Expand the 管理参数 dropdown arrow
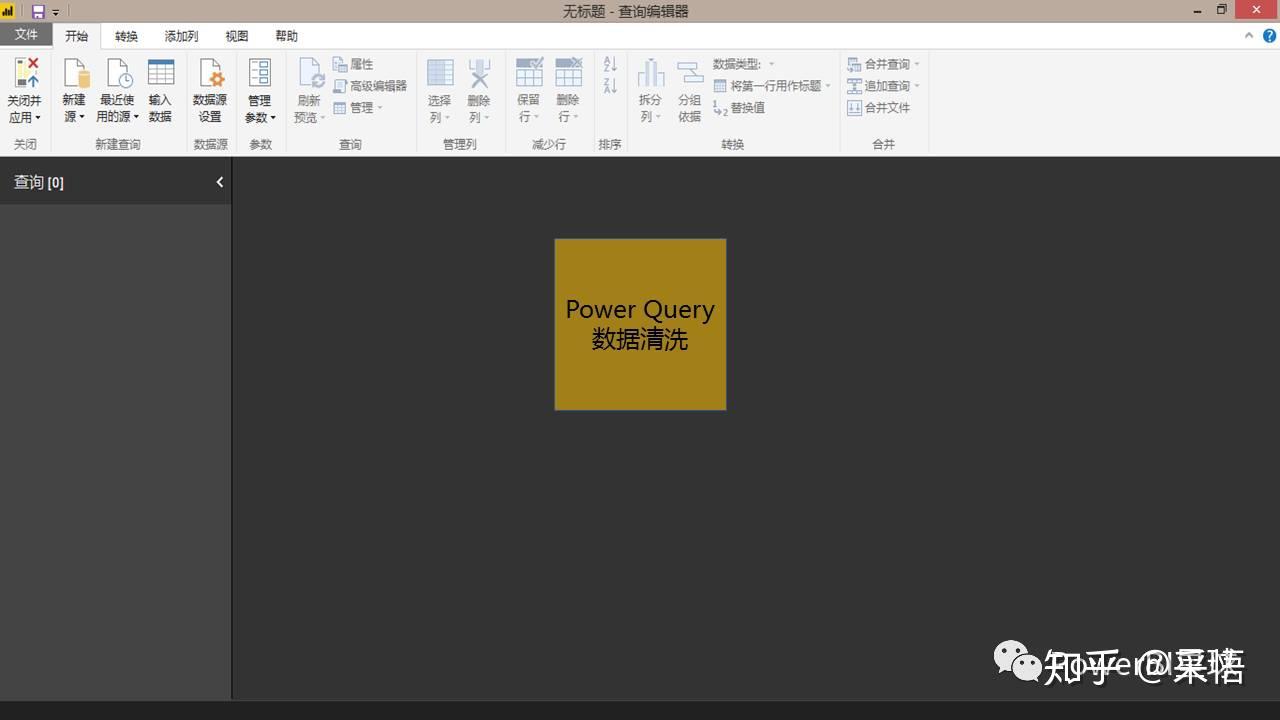 tap(273, 118)
